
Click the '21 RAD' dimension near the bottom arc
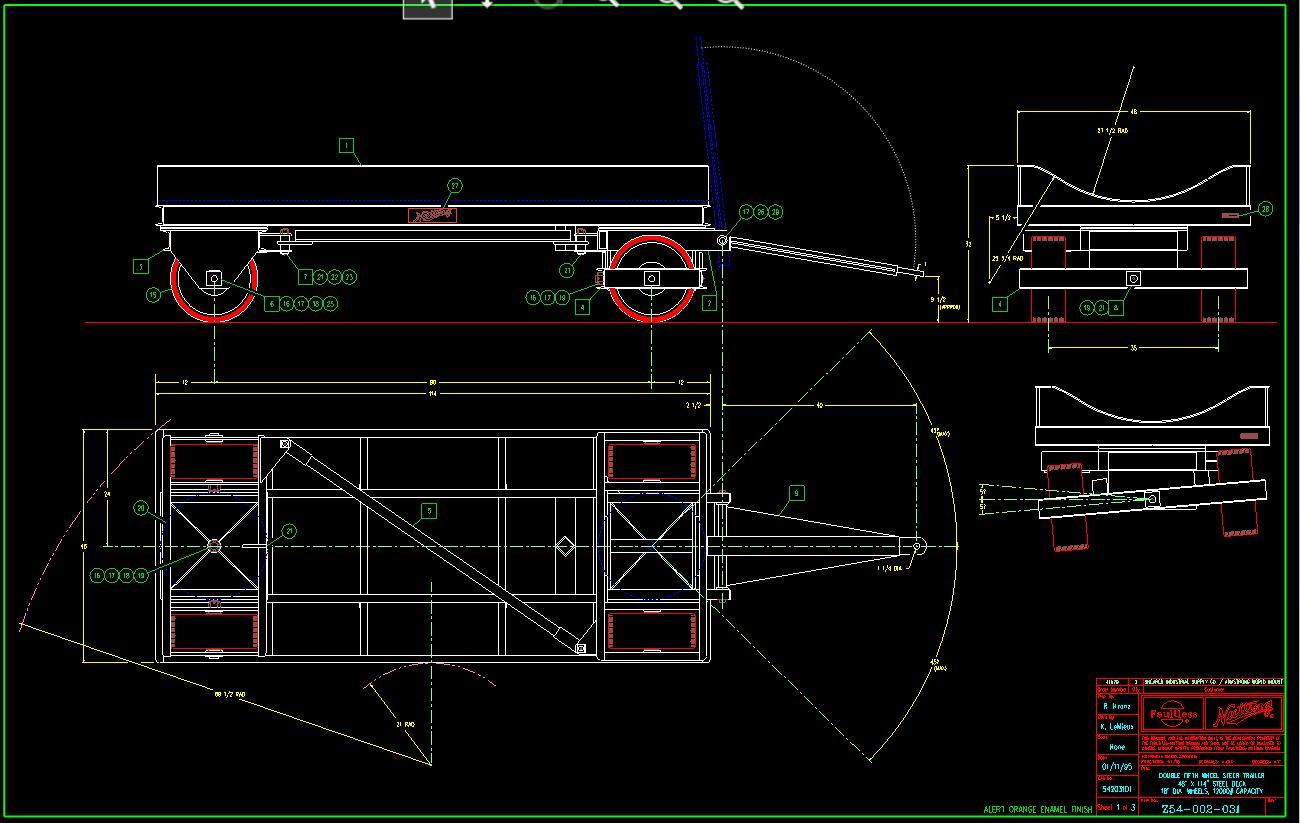(405, 724)
